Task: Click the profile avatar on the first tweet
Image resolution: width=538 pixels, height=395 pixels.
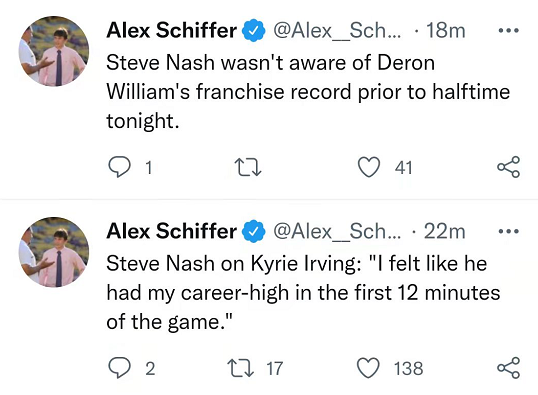Action: (54, 51)
